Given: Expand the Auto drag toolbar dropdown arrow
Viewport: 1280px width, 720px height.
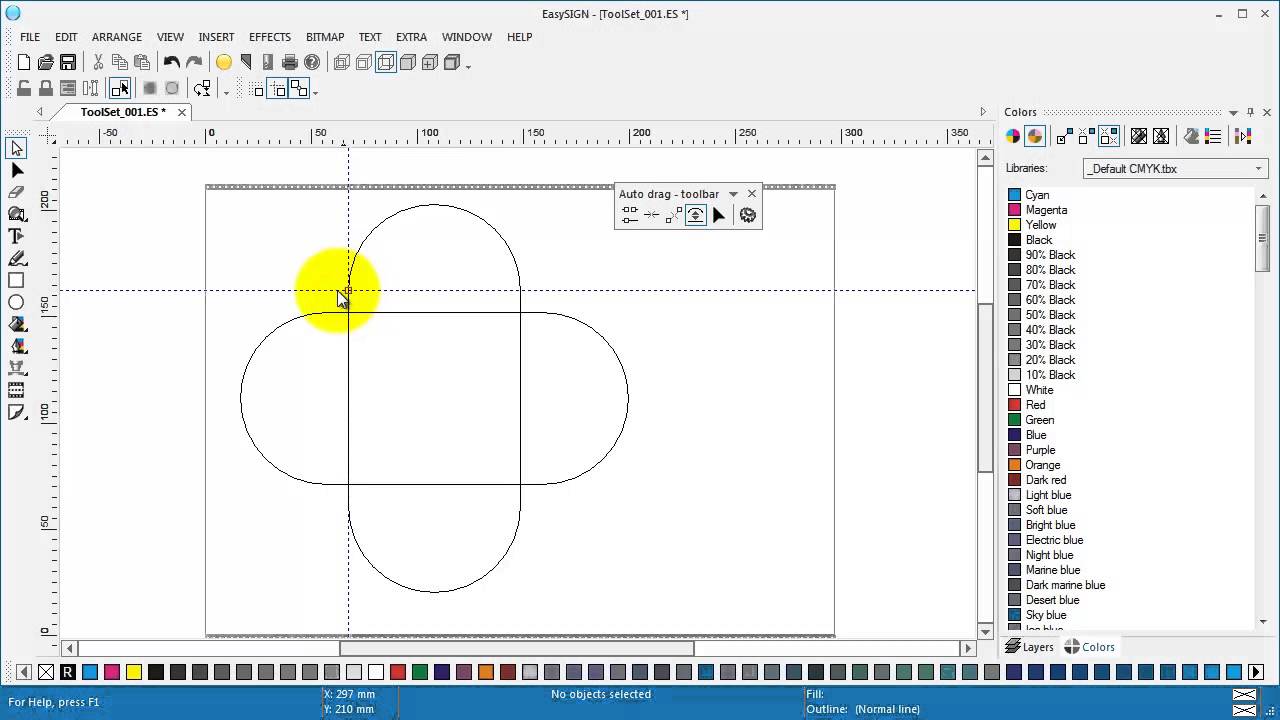Looking at the screenshot, I should click(x=733, y=194).
